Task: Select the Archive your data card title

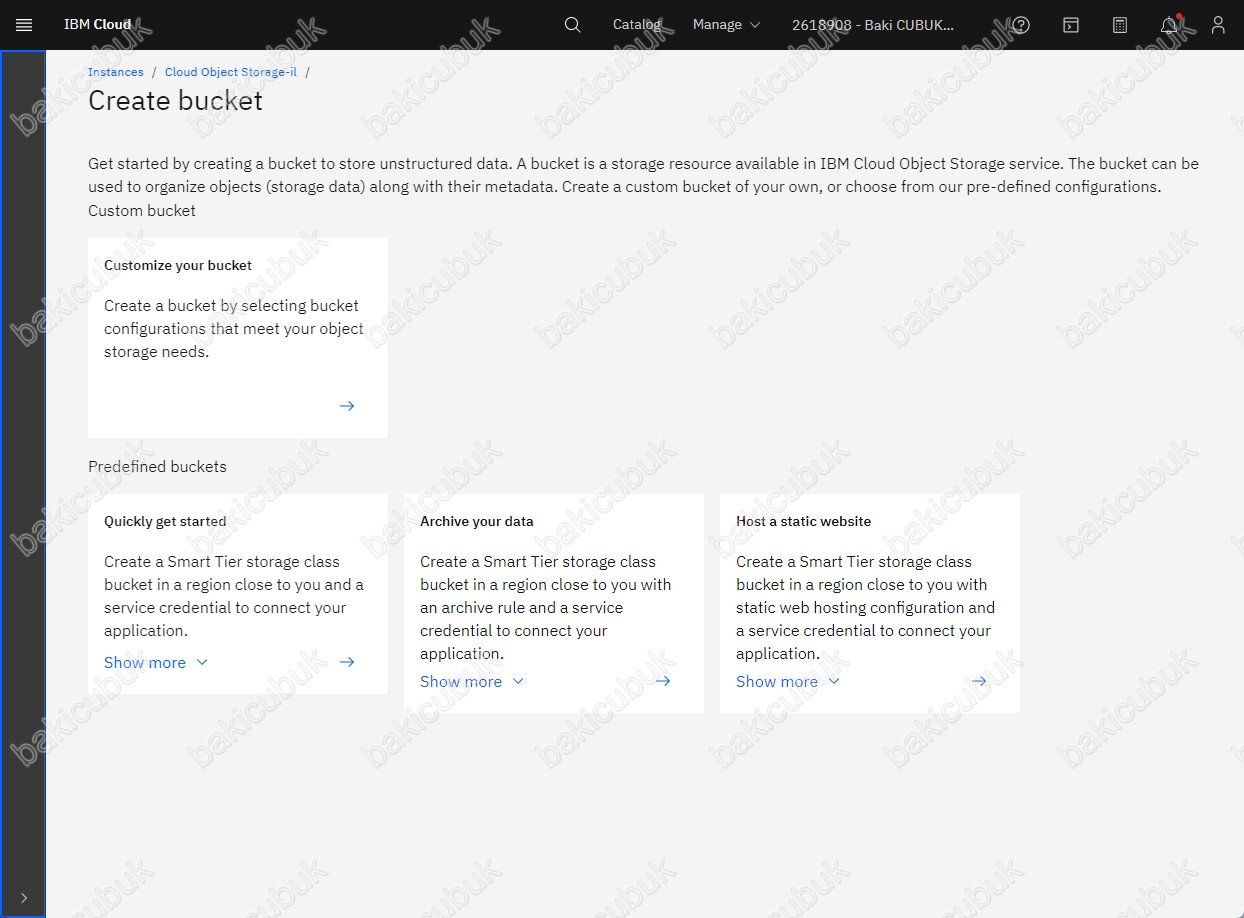Action: click(477, 521)
